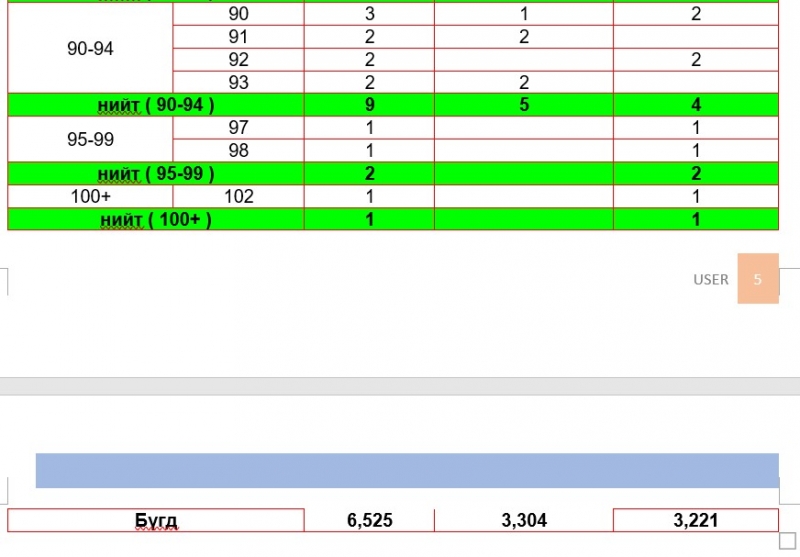The width and height of the screenshot is (800, 557).
Task: Click total value 9 in 90-94 subtotal row
Action: (x=369, y=105)
